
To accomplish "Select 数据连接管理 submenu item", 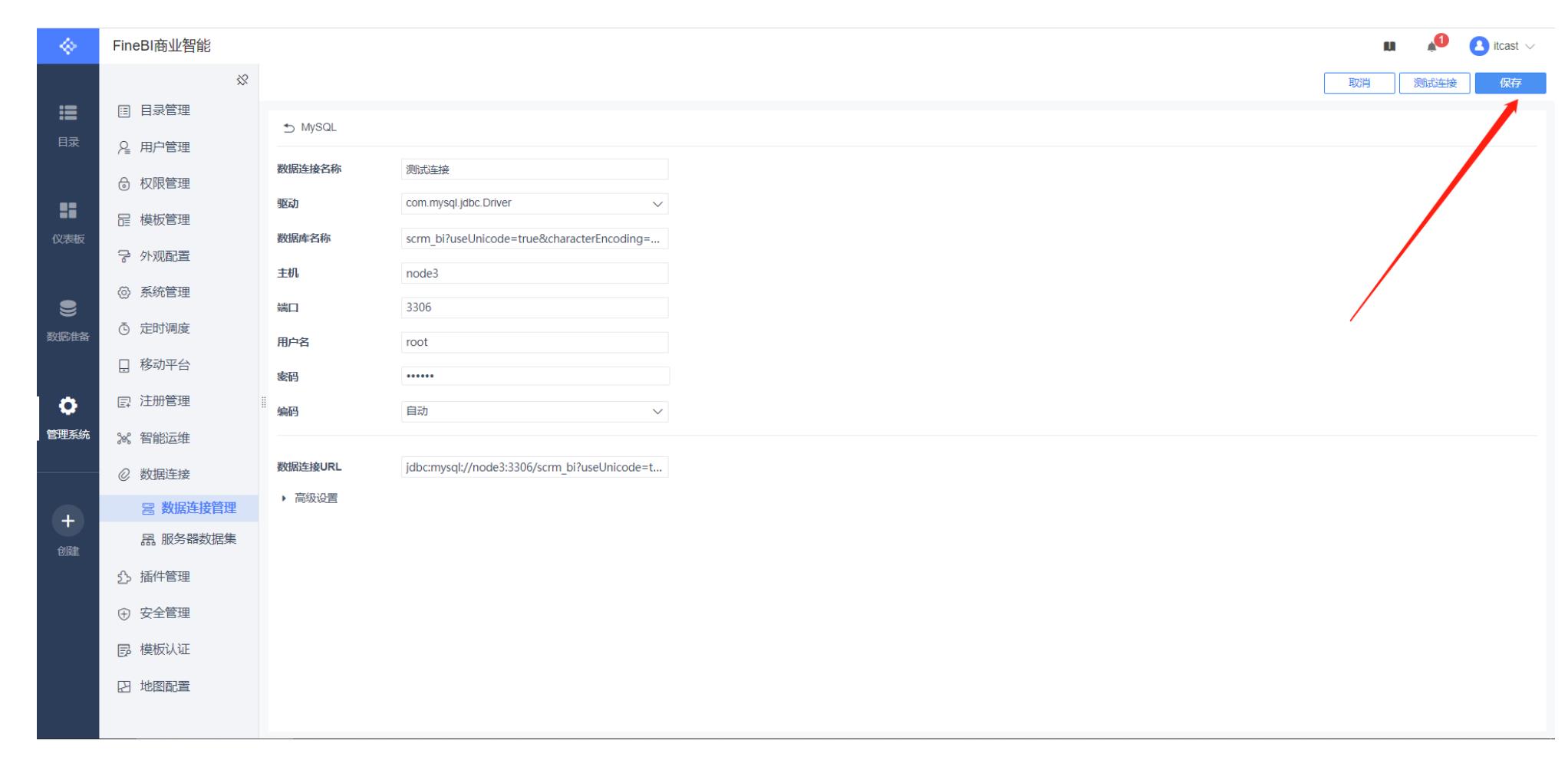I will [x=179, y=508].
